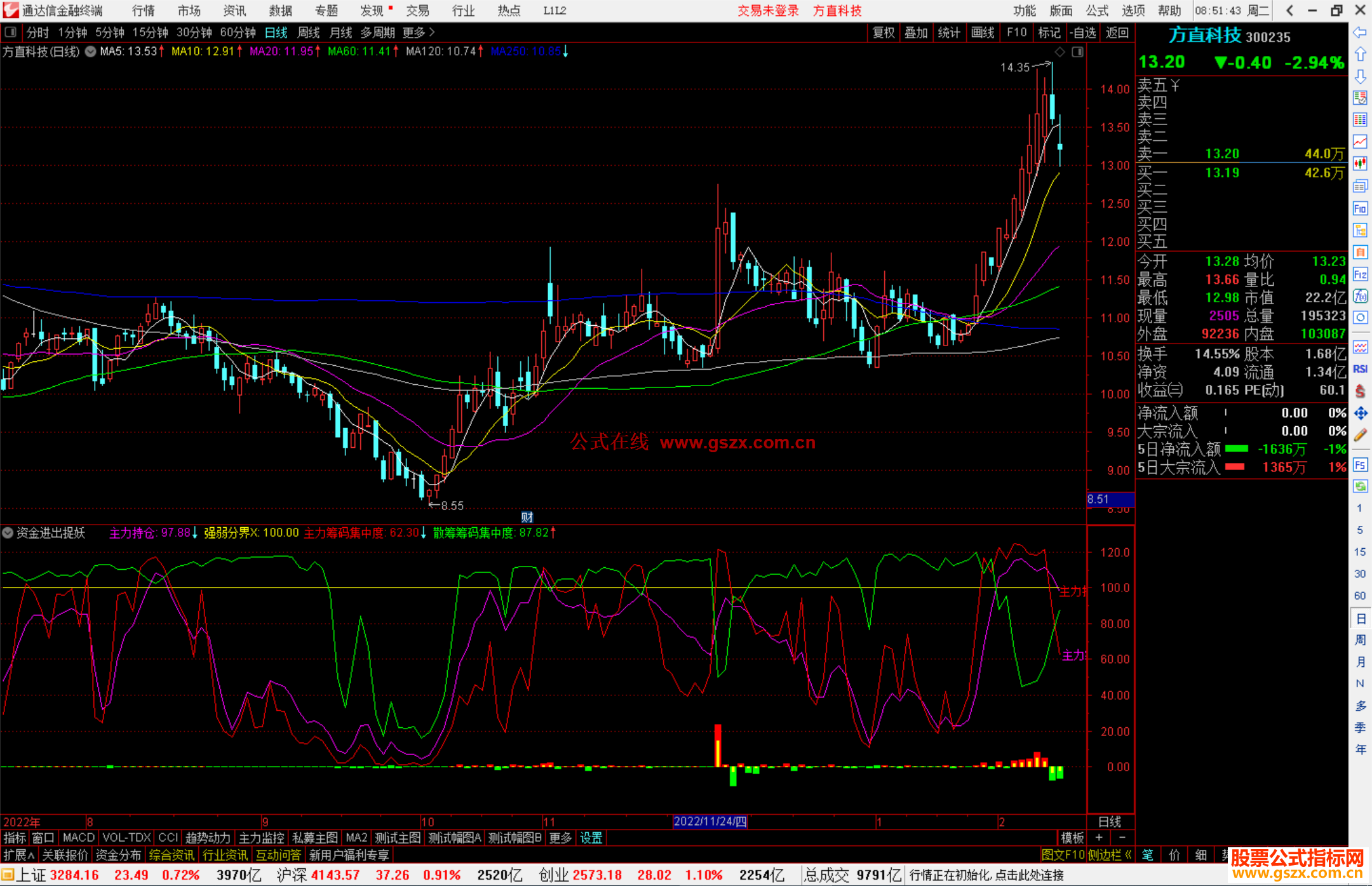Click the down arrow icon in the right sidebar
Viewport: 1372px width, 886px height.
[1360, 76]
